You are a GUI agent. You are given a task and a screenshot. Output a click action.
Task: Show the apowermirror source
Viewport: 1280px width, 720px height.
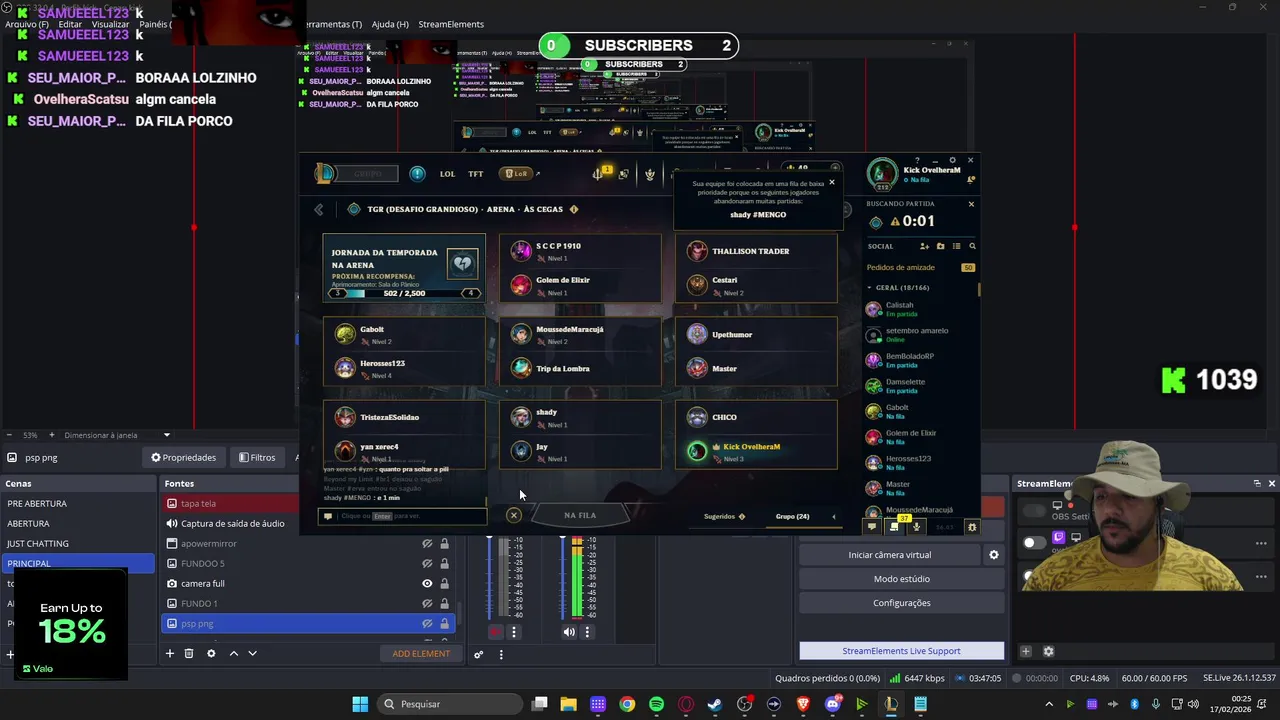pos(427,543)
